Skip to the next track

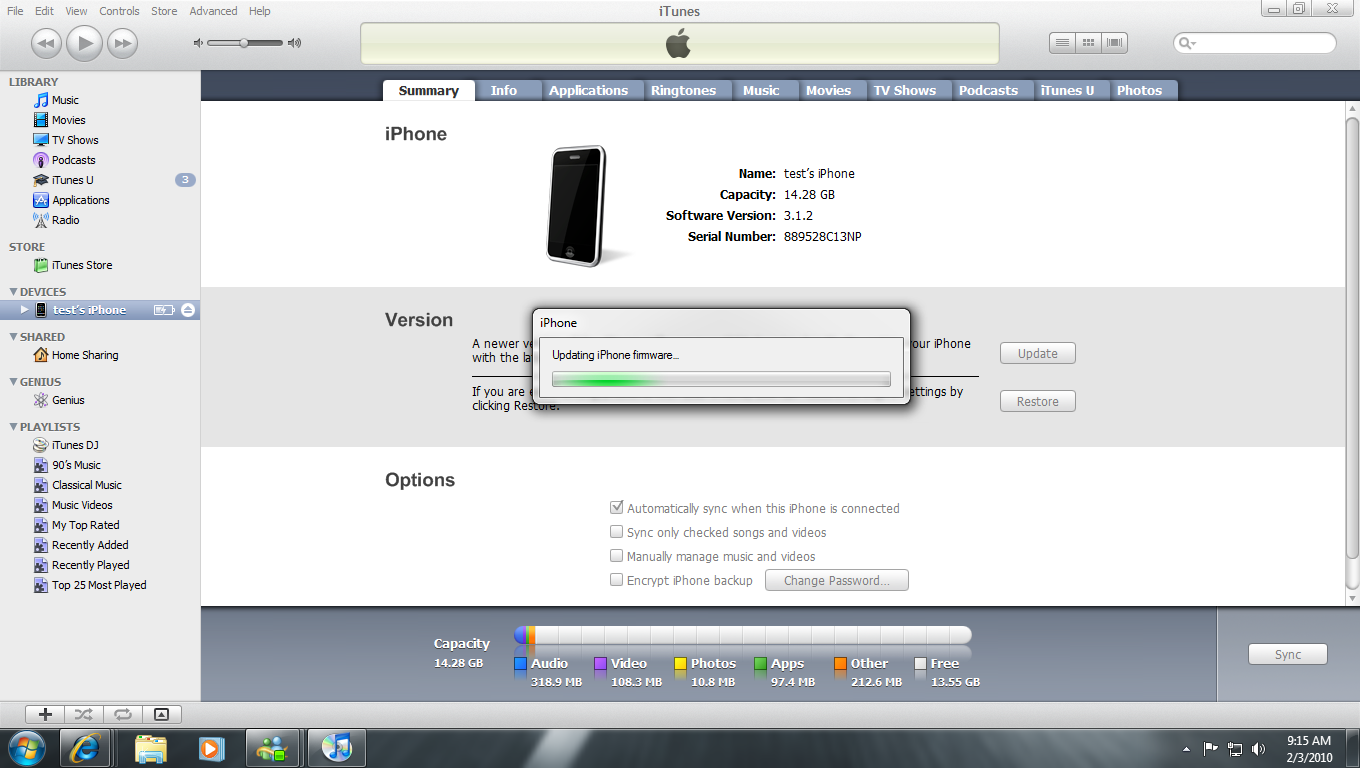tap(122, 43)
